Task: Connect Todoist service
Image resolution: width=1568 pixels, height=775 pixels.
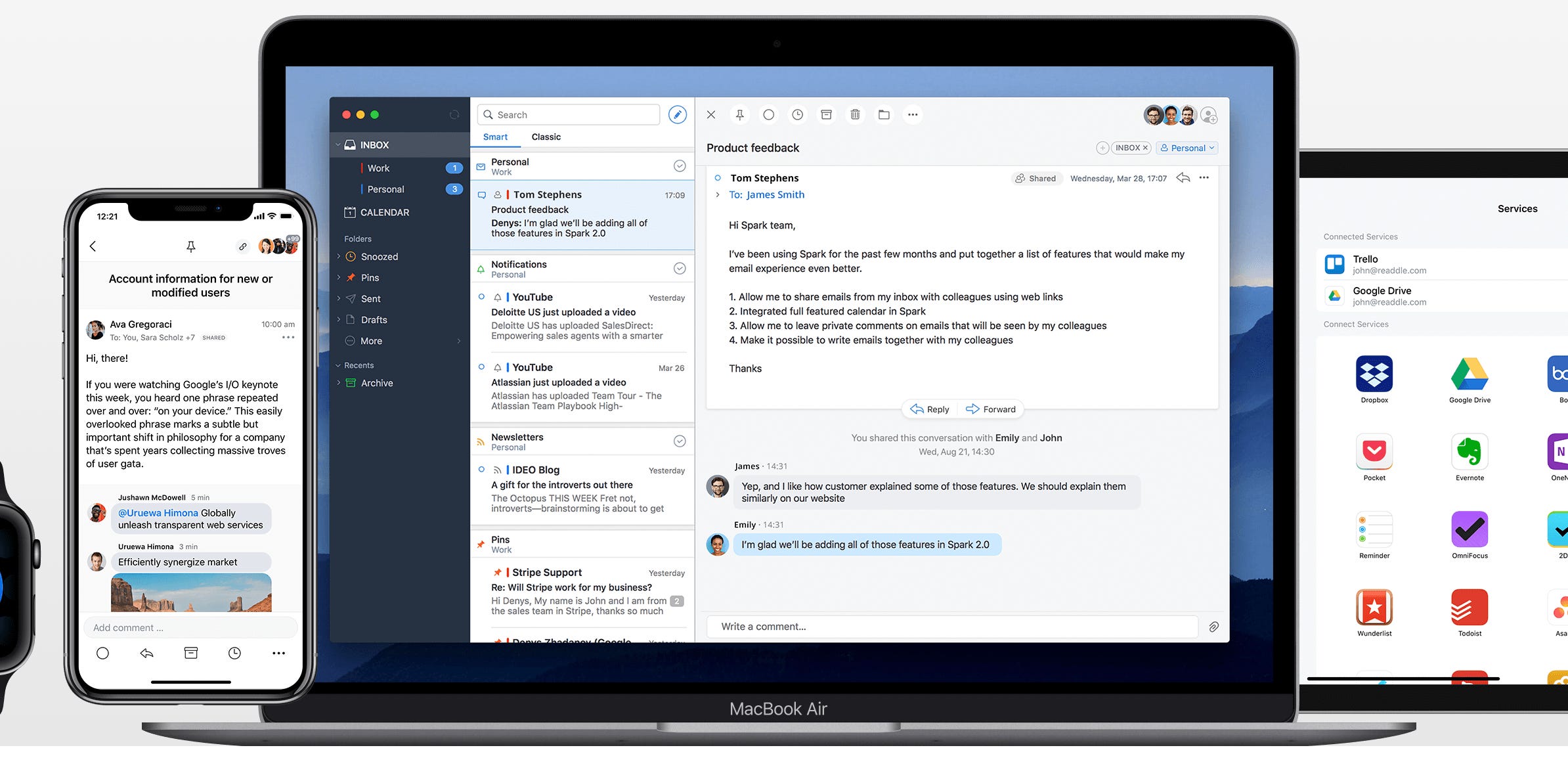Action: (1470, 613)
